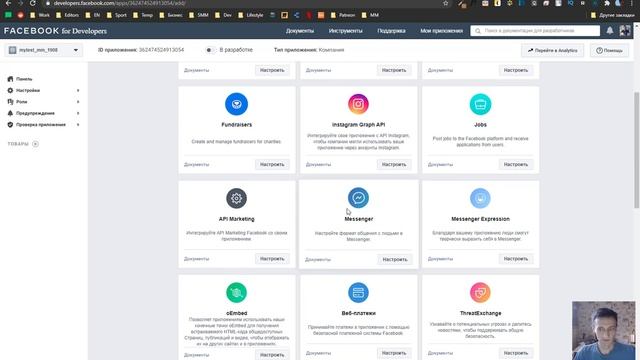Open the Lifestyle bookmarks folder
Screen dimensions: 640x360
(251, 15)
